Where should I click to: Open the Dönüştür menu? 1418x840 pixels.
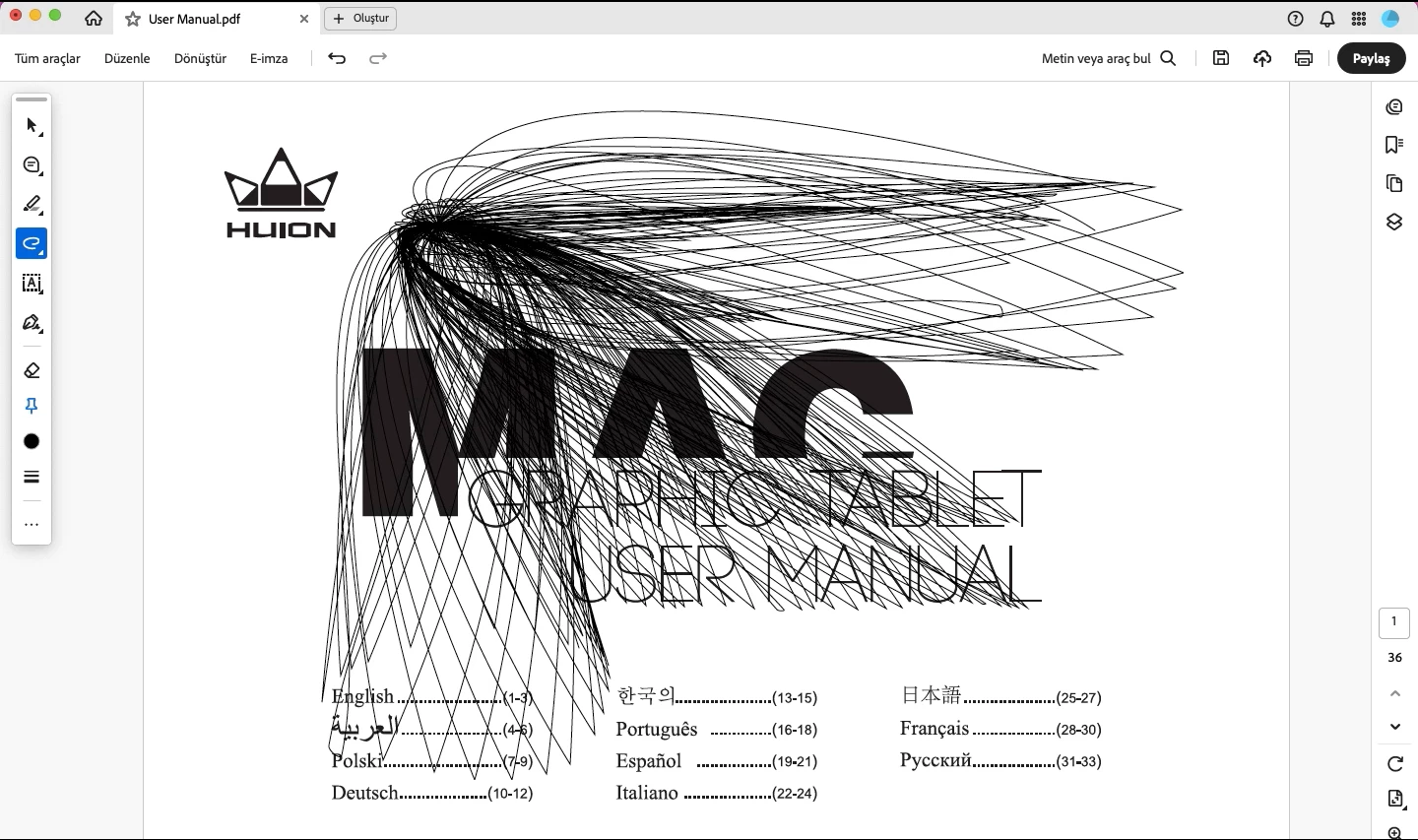tap(200, 58)
